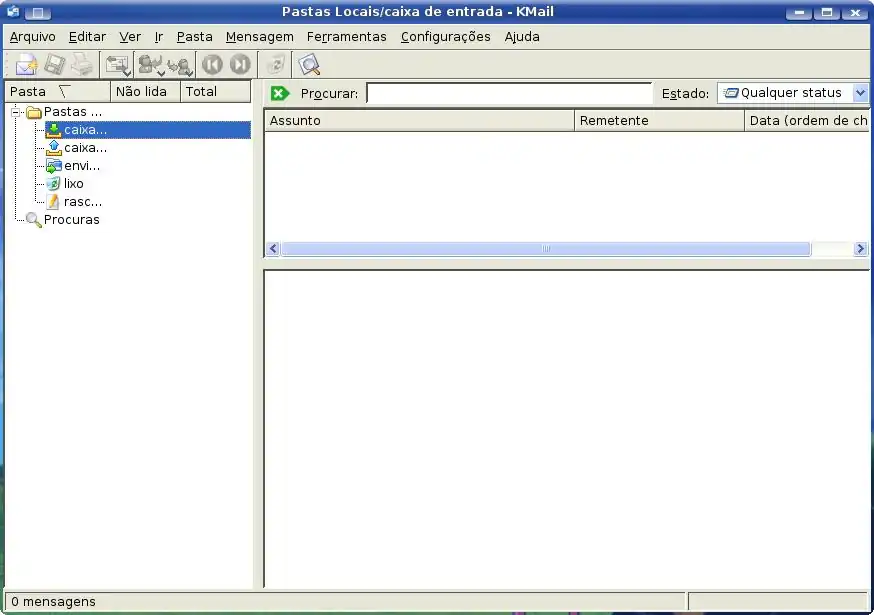This screenshot has width=874, height=615.
Task: Clear the quick search with green X icon
Action: [280, 93]
